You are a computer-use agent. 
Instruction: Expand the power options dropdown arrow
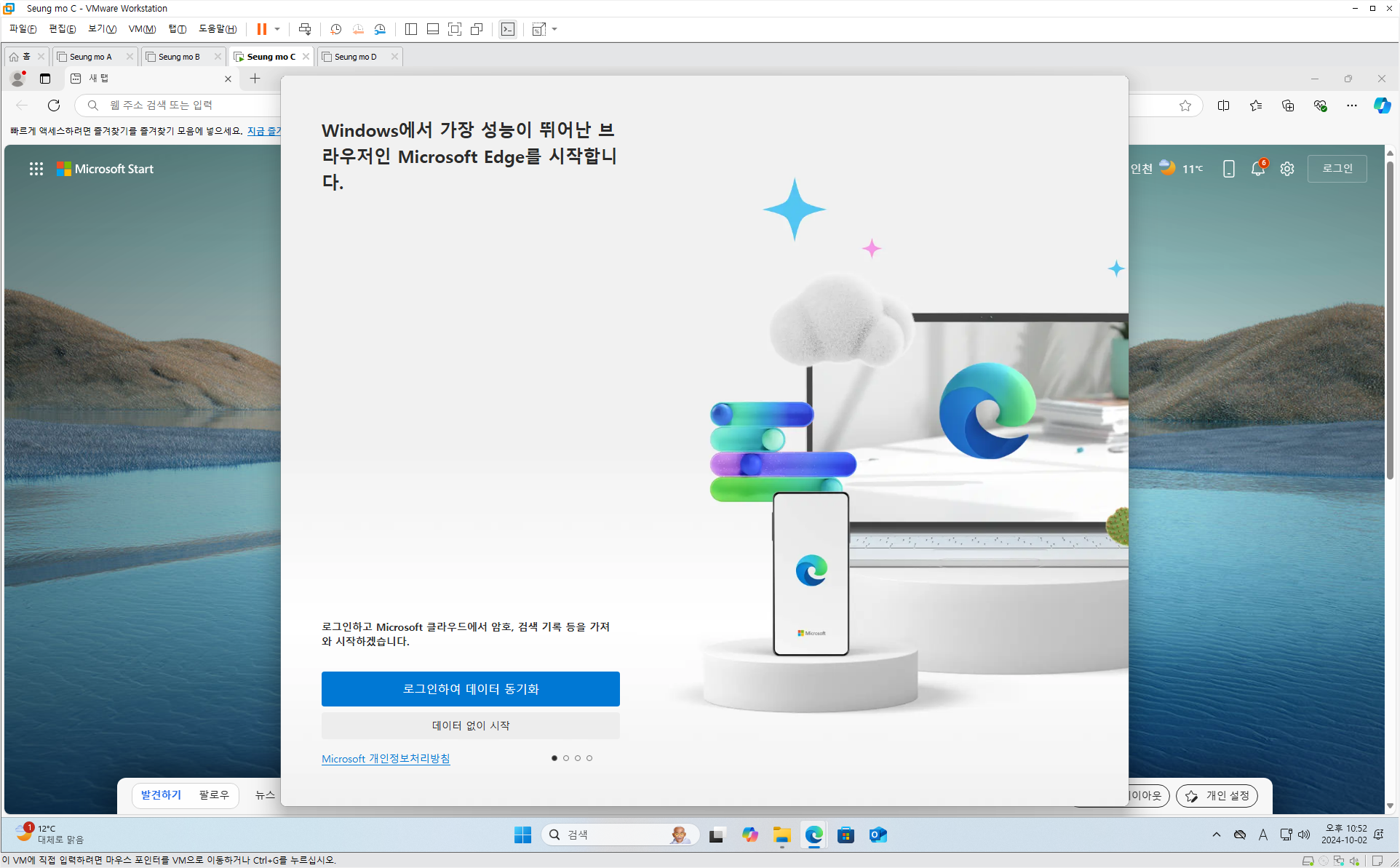(x=277, y=29)
